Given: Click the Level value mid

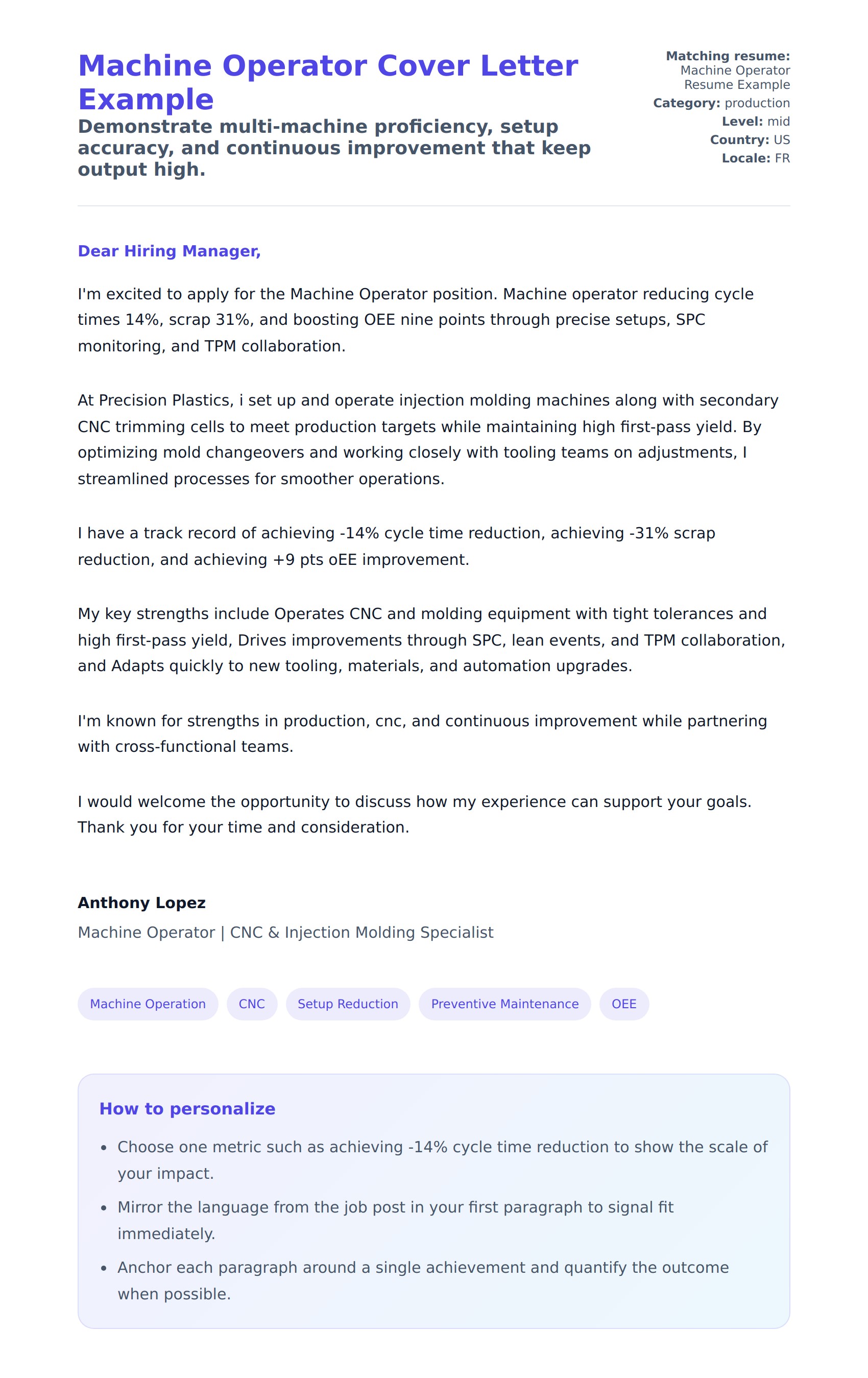Looking at the screenshot, I should click(778, 122).
